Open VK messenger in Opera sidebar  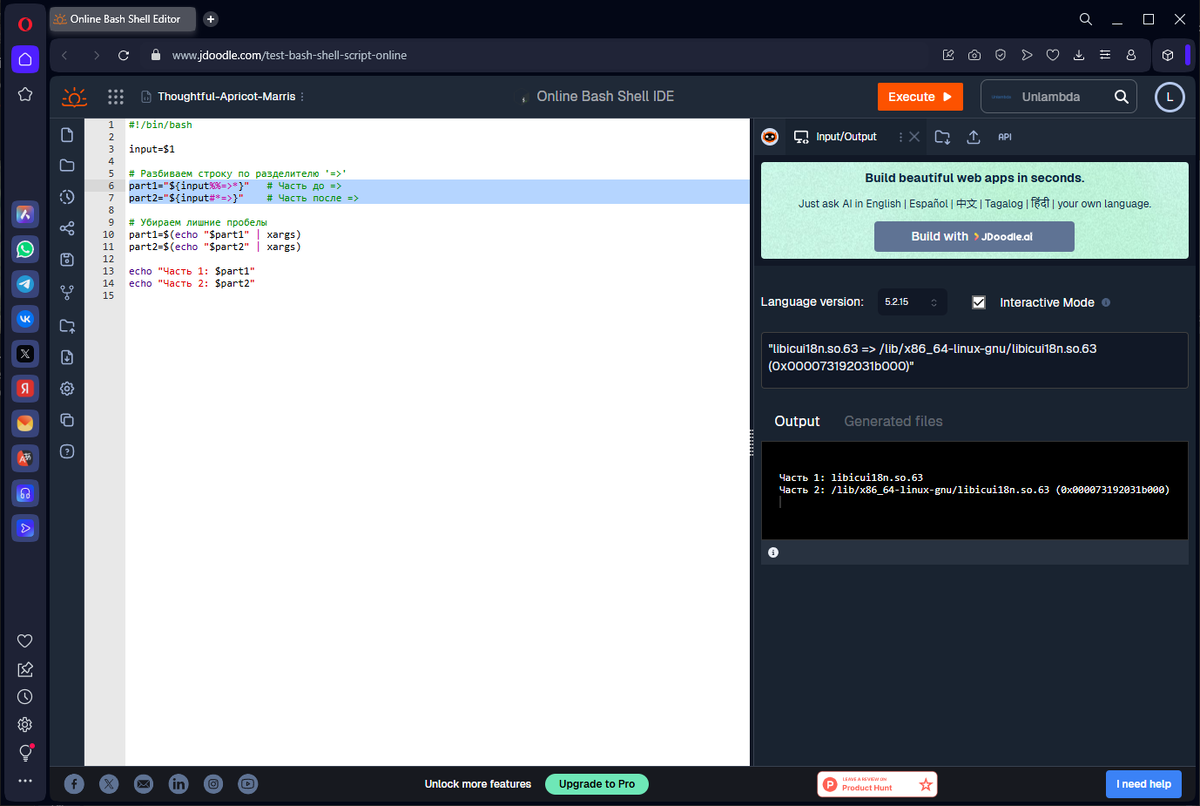[25, 319]
